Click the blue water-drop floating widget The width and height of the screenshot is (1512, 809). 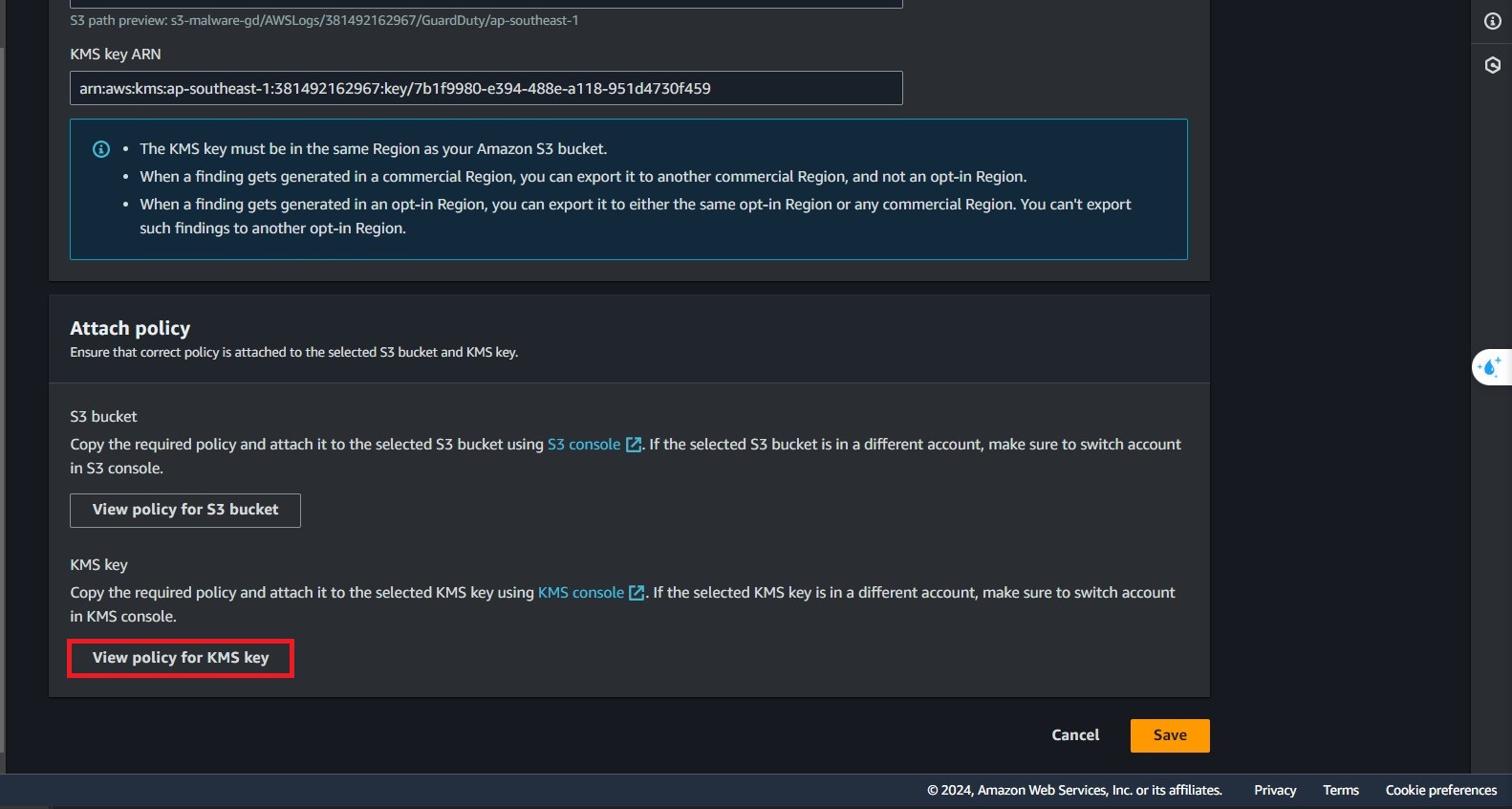tap(1490, 367)
